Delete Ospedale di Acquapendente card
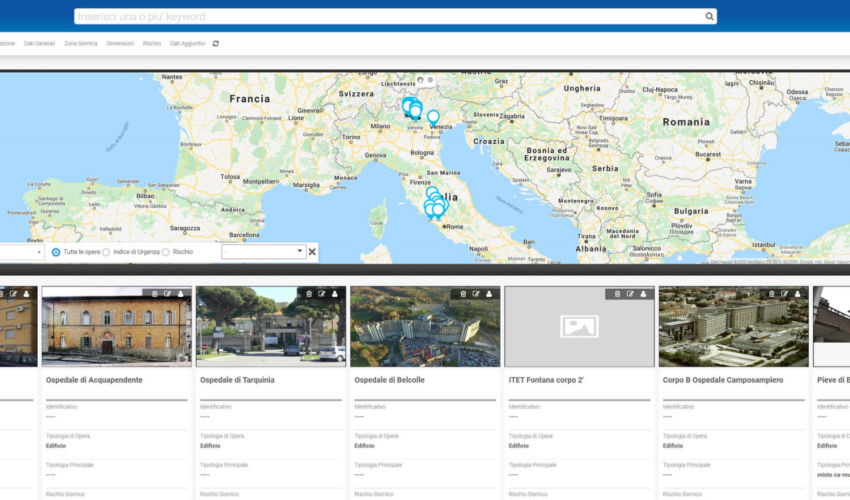 (154, 294)
